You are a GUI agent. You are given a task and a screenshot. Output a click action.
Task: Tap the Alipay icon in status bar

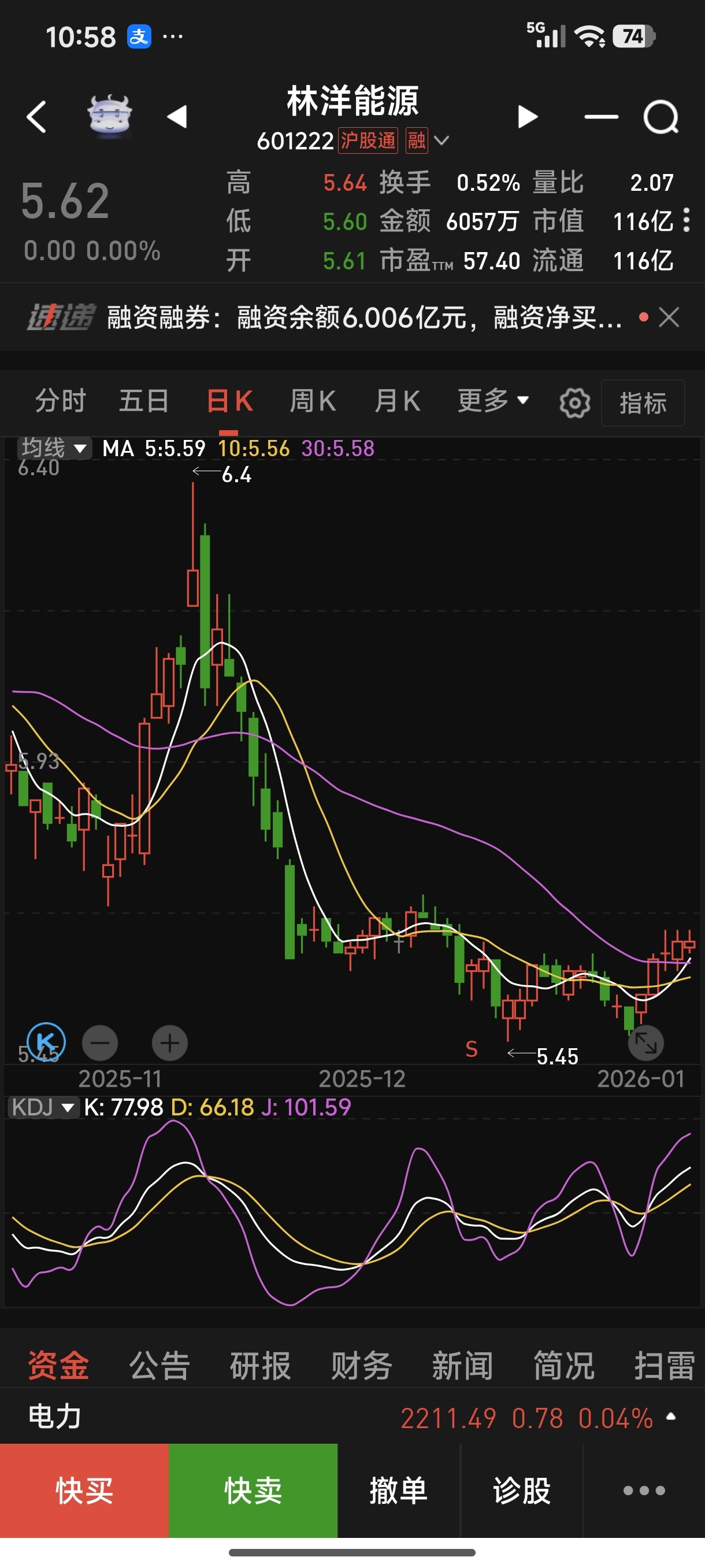tap(139, 36)
